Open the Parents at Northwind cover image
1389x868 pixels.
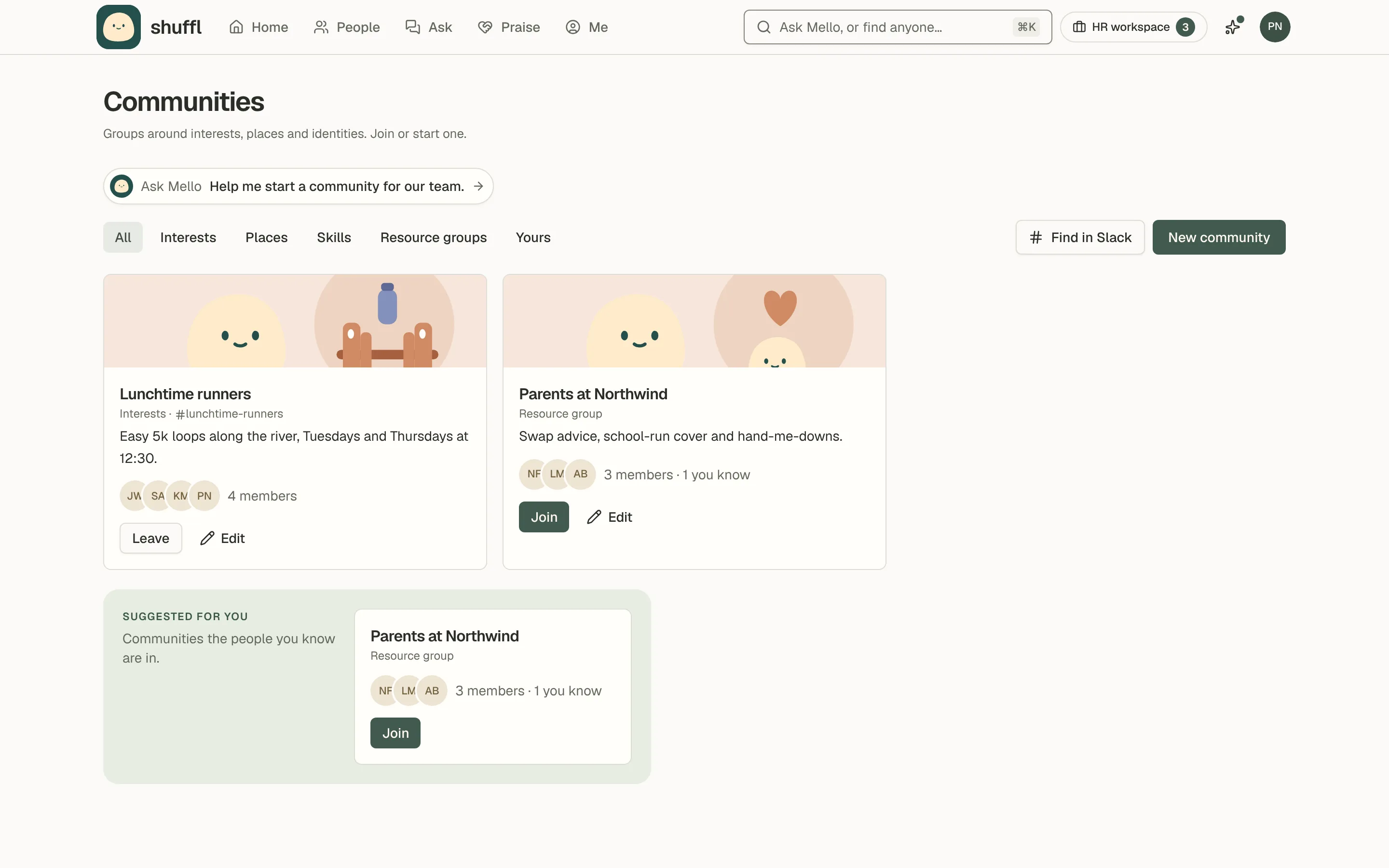click(x=694, y=321)
